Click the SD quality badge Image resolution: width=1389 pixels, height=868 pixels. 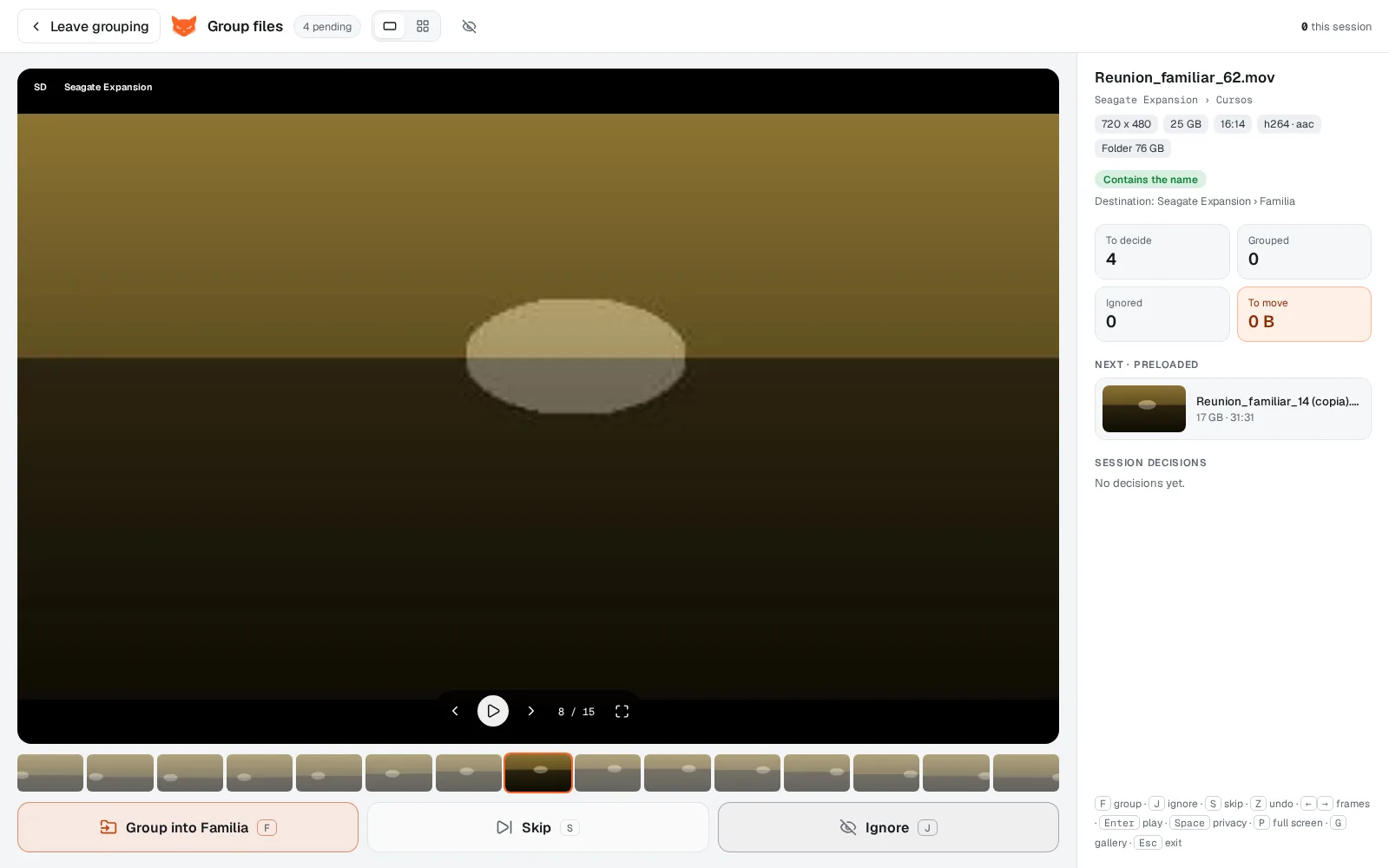tap(40, 87)
